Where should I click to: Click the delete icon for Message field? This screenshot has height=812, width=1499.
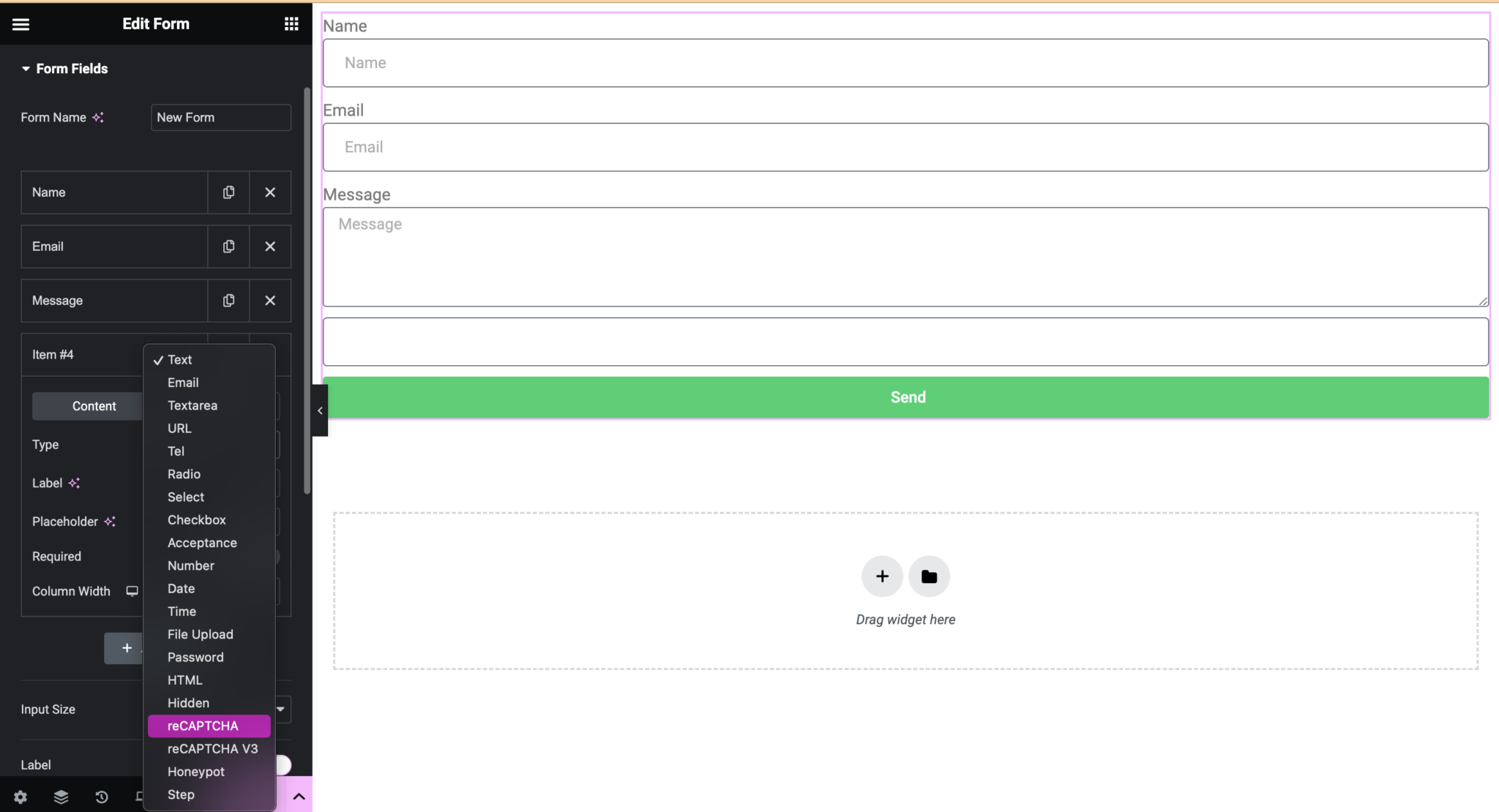click(x=270, y=299)
